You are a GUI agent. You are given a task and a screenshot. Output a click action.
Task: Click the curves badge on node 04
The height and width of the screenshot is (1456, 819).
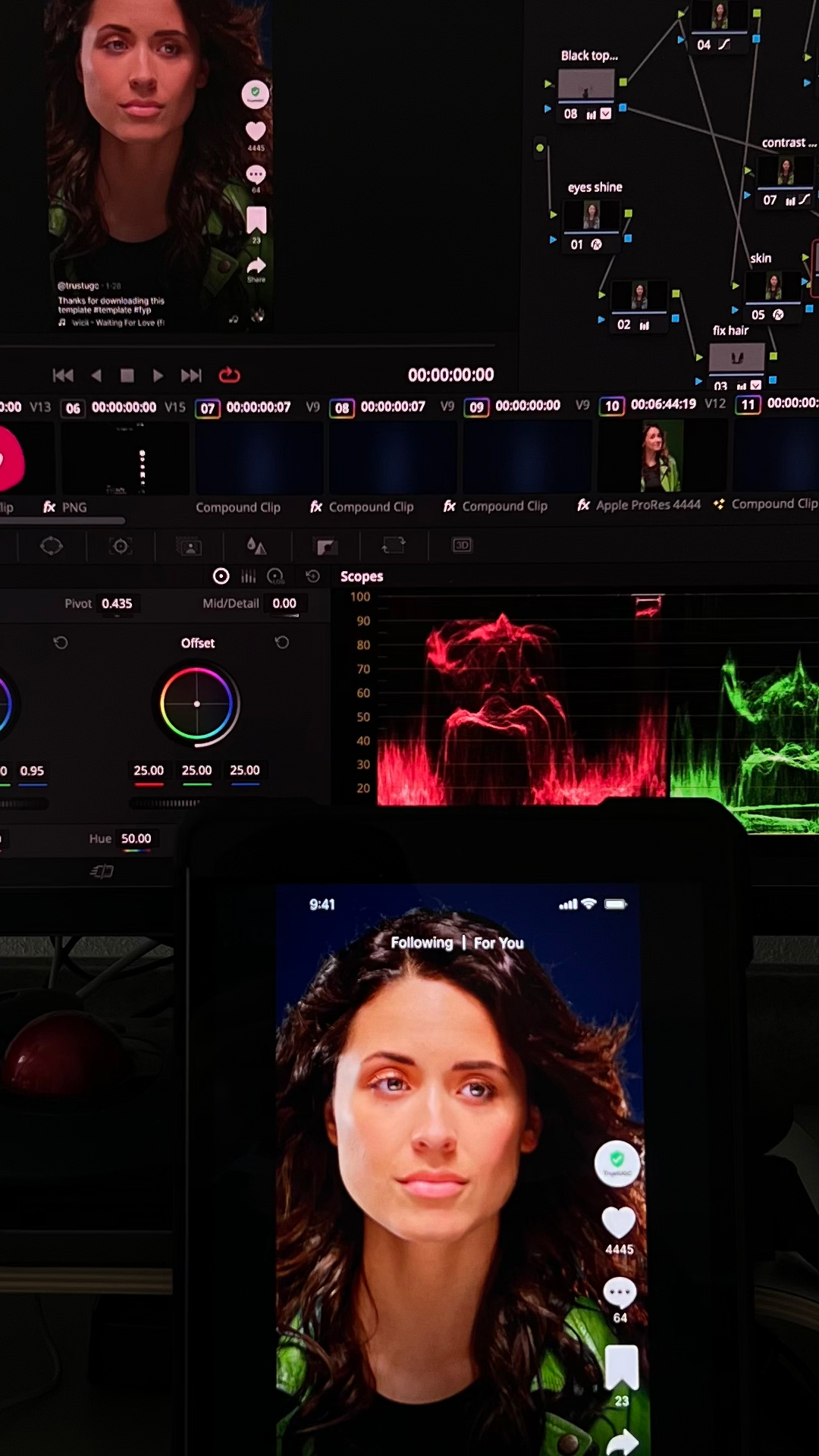pyautogui.click(x=724, y=44)
